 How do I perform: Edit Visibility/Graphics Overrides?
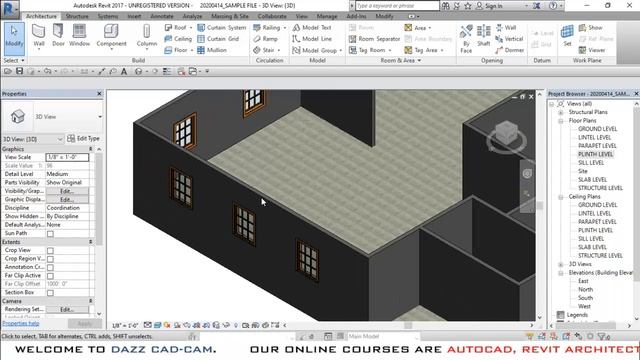[67, 191]
